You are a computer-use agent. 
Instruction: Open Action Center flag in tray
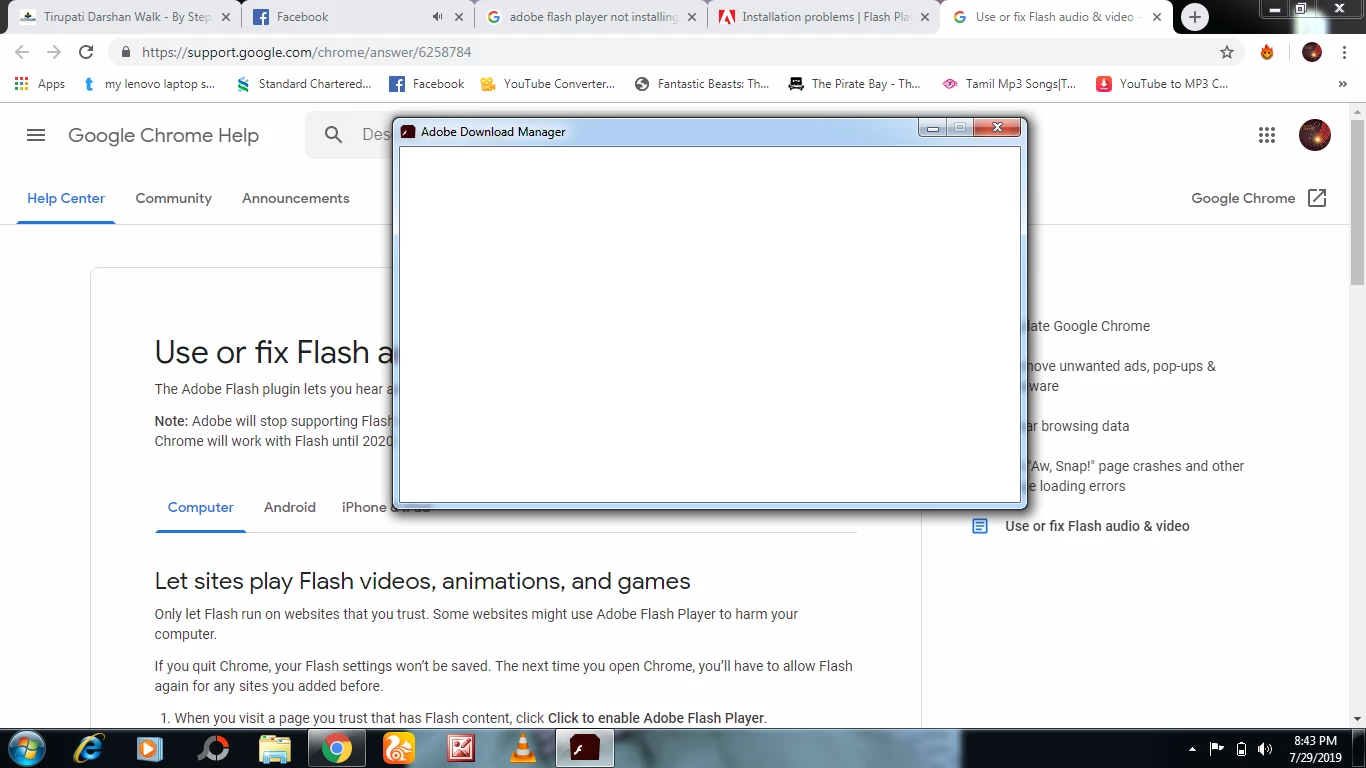click(1217, 749)
